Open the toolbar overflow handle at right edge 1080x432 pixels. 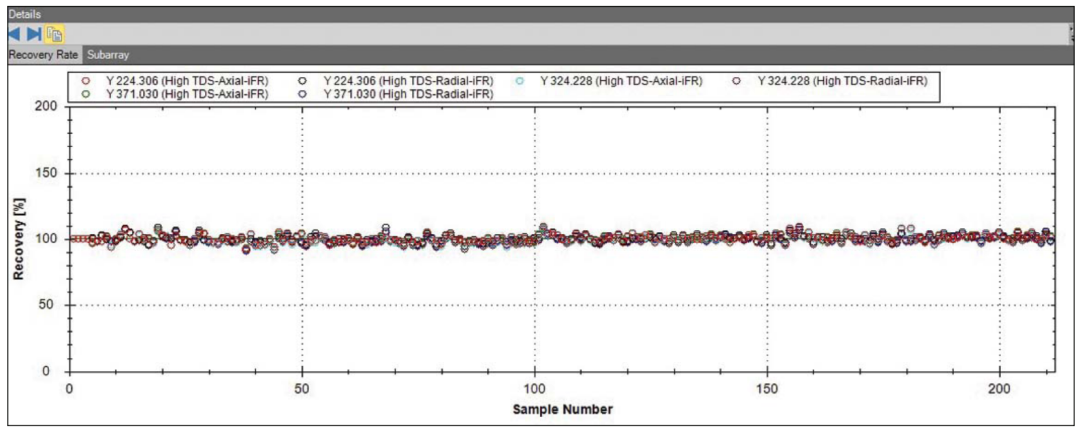(1075, 33)
